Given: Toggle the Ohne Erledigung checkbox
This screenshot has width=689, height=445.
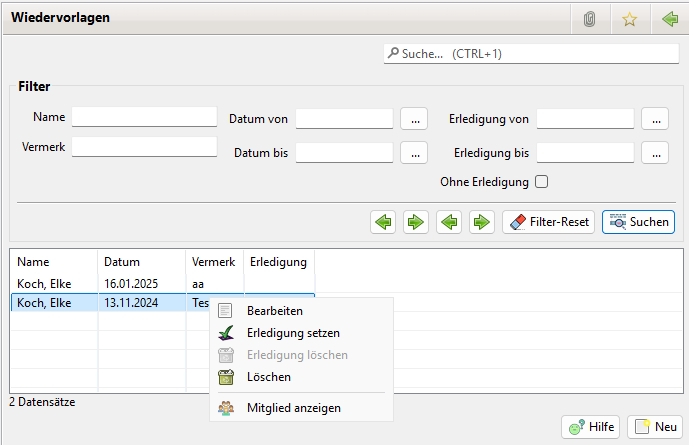Looking at the screenshot, I should (542, 182).
